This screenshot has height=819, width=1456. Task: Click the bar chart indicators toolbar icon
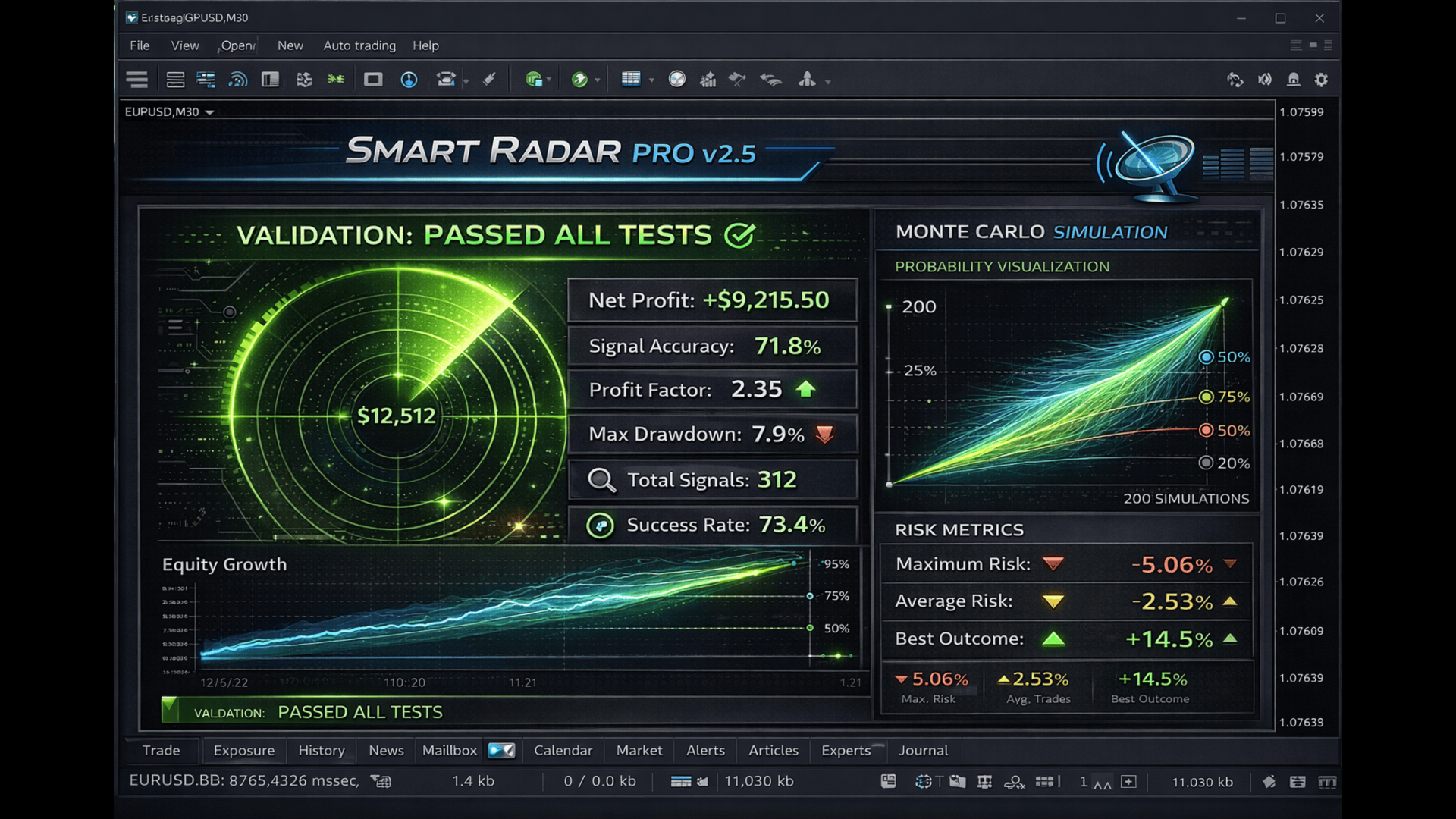(x=708, y=80)
